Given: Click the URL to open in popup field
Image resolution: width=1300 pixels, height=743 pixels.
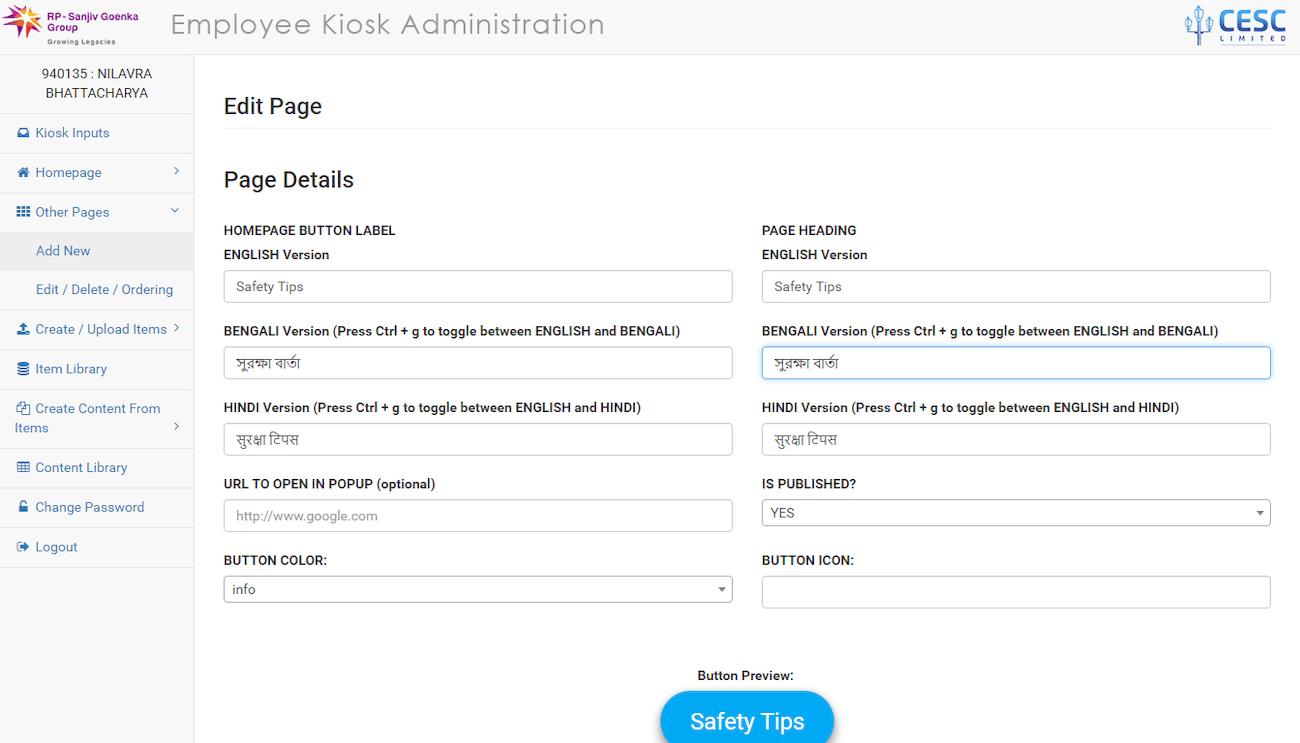Looking at the screenshot, I should (x=477, y=516).
